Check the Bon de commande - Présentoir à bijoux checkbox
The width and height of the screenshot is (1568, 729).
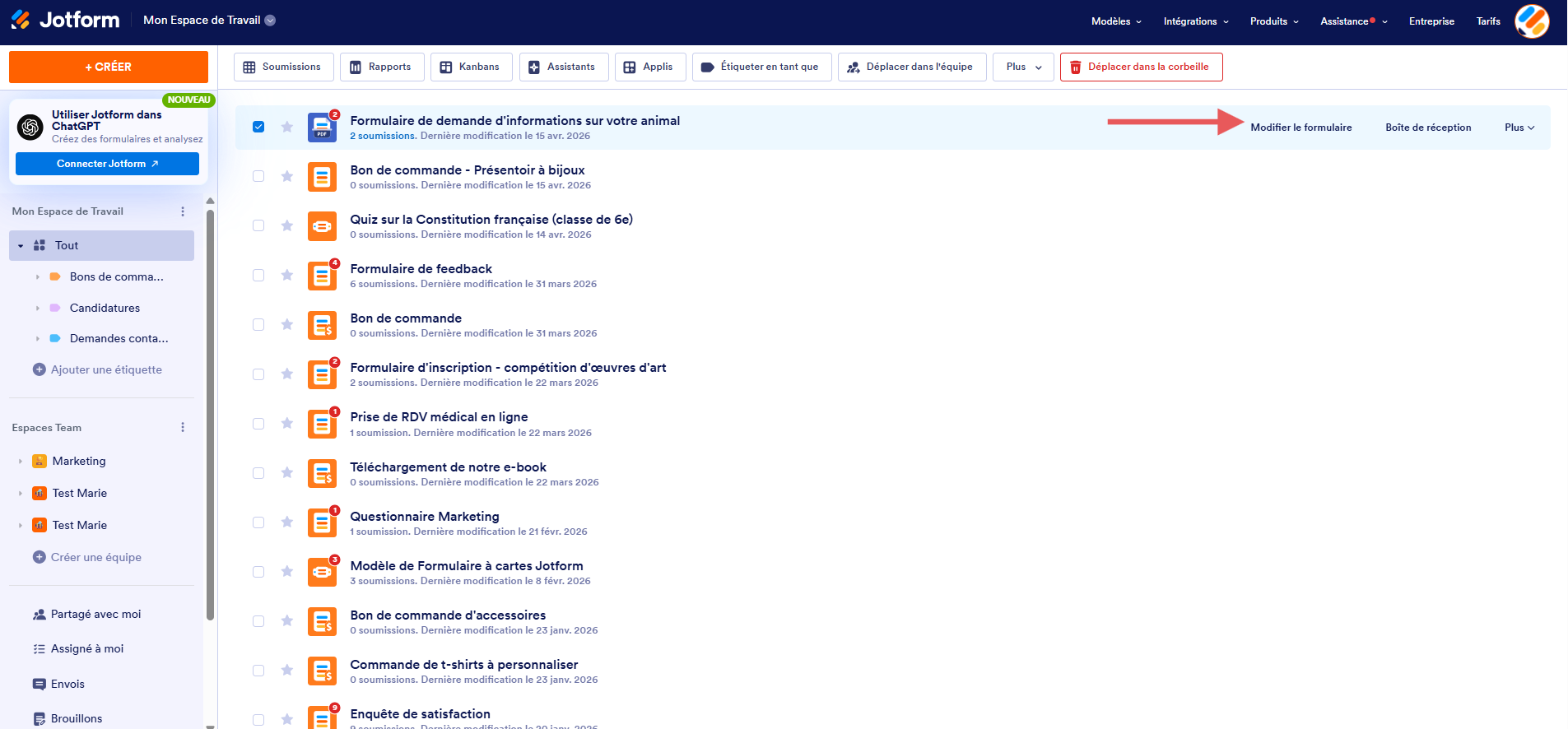(x=258, y=176)
